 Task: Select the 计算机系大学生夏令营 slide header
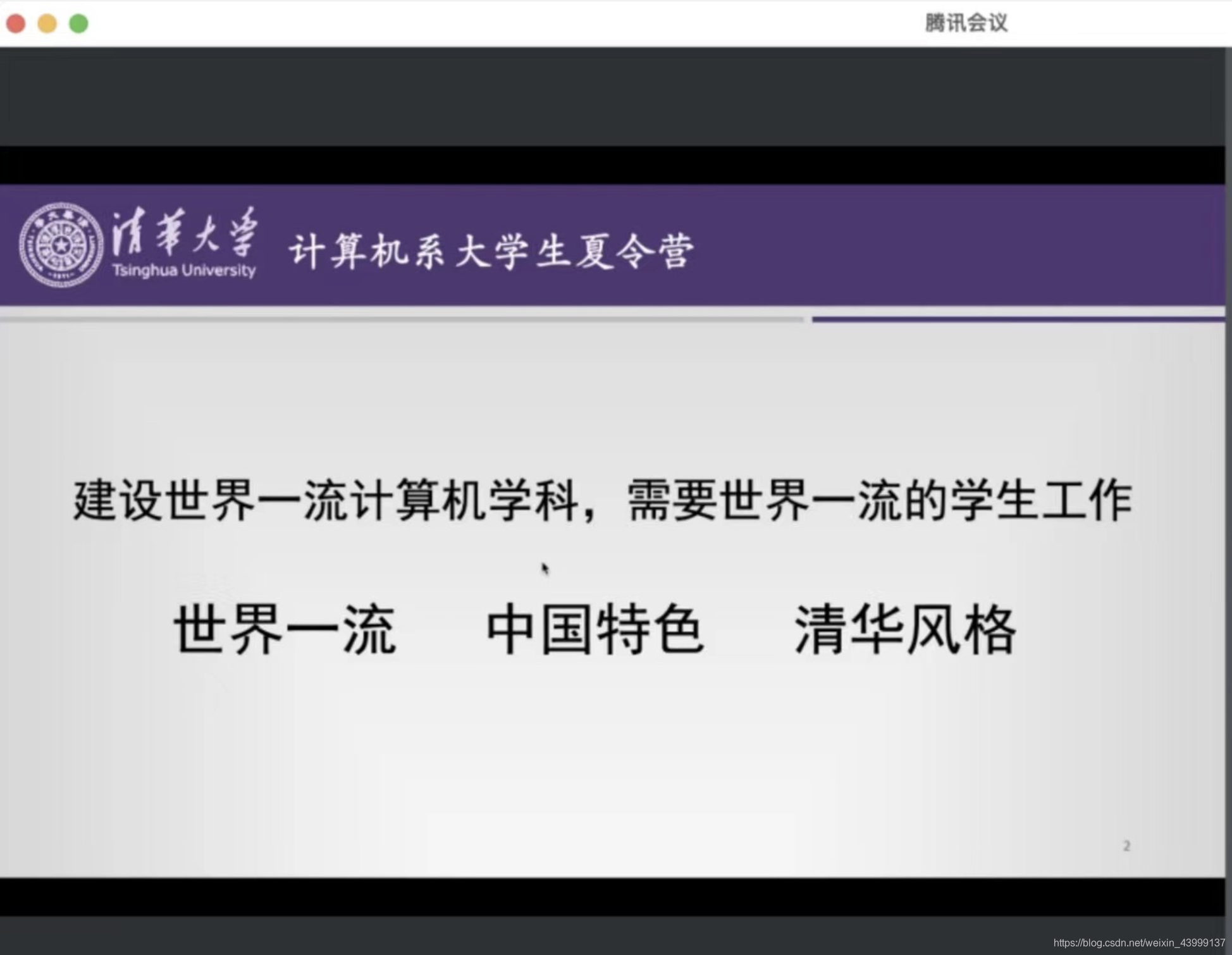[491, 251]
